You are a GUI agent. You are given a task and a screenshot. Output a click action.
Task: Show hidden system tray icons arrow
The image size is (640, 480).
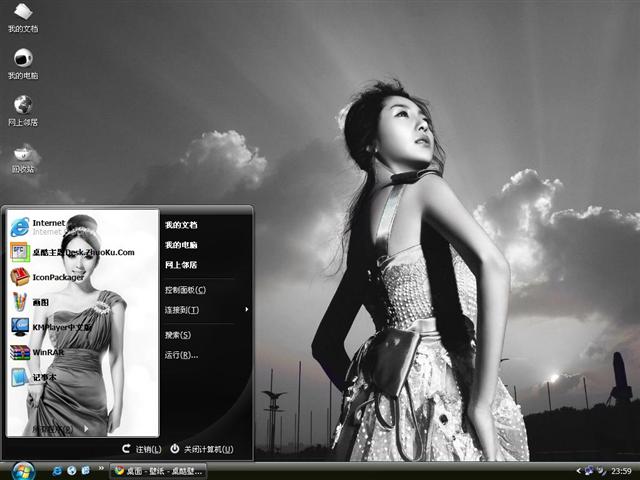578,471
